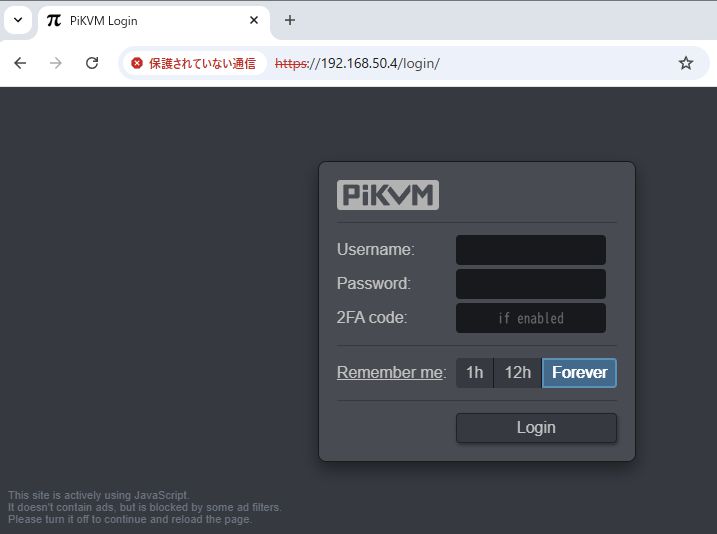Click the address bar URL 192.168.50.4/login/
The image size is (717, 534).
[380, 63]
